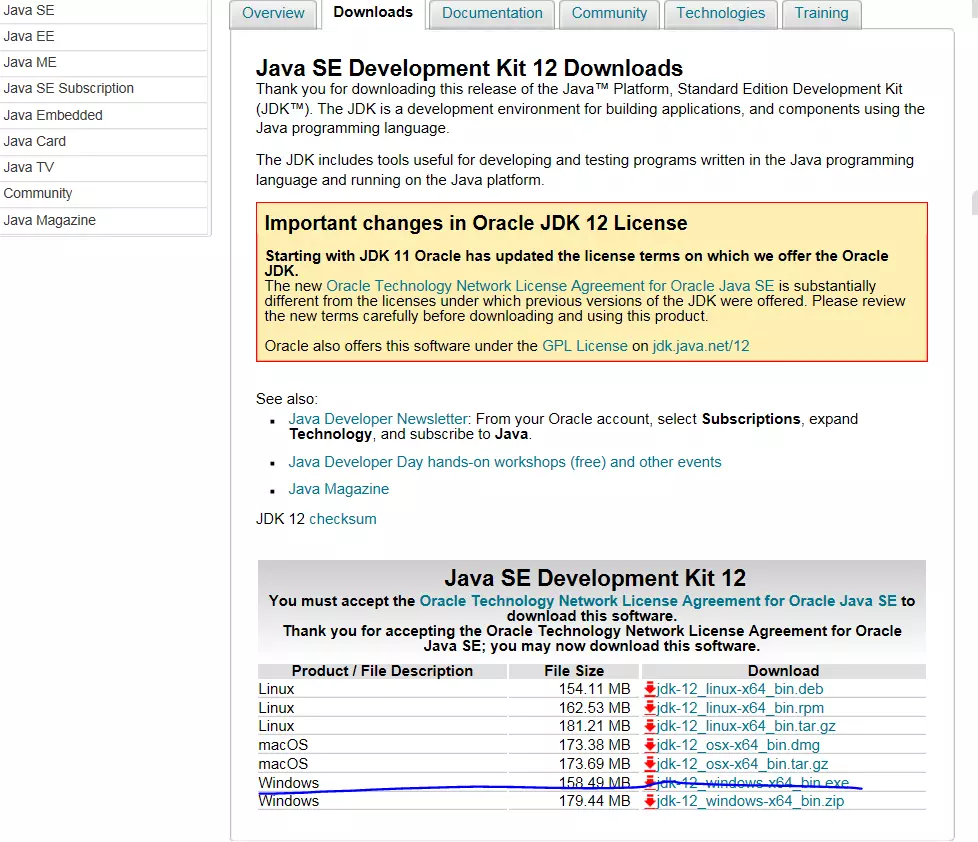The width and height of the screenshot is (978, 842).
Task: Click the Java SE Development Kit 12 Downloads heading
Action: click(469, 68)
